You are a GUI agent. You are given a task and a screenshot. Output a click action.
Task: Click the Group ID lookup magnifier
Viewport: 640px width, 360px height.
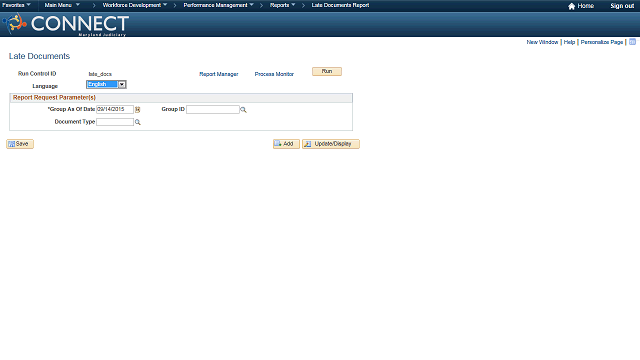(x=243, y=109)
